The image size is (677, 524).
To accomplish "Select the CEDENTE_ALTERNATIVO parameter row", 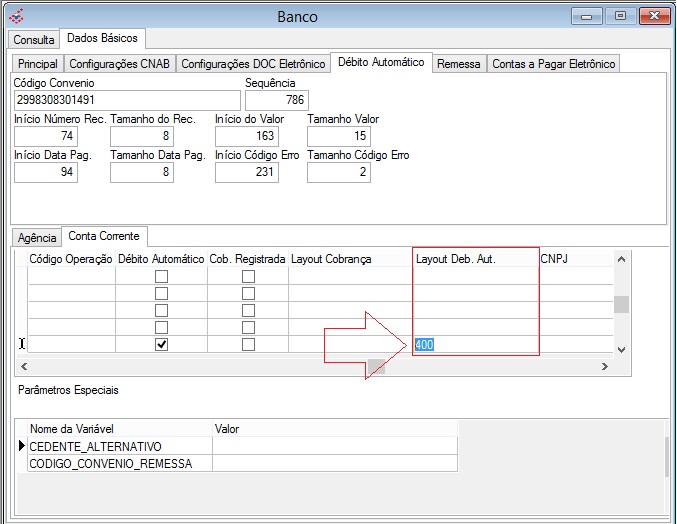I will click(x=95, y=446).
